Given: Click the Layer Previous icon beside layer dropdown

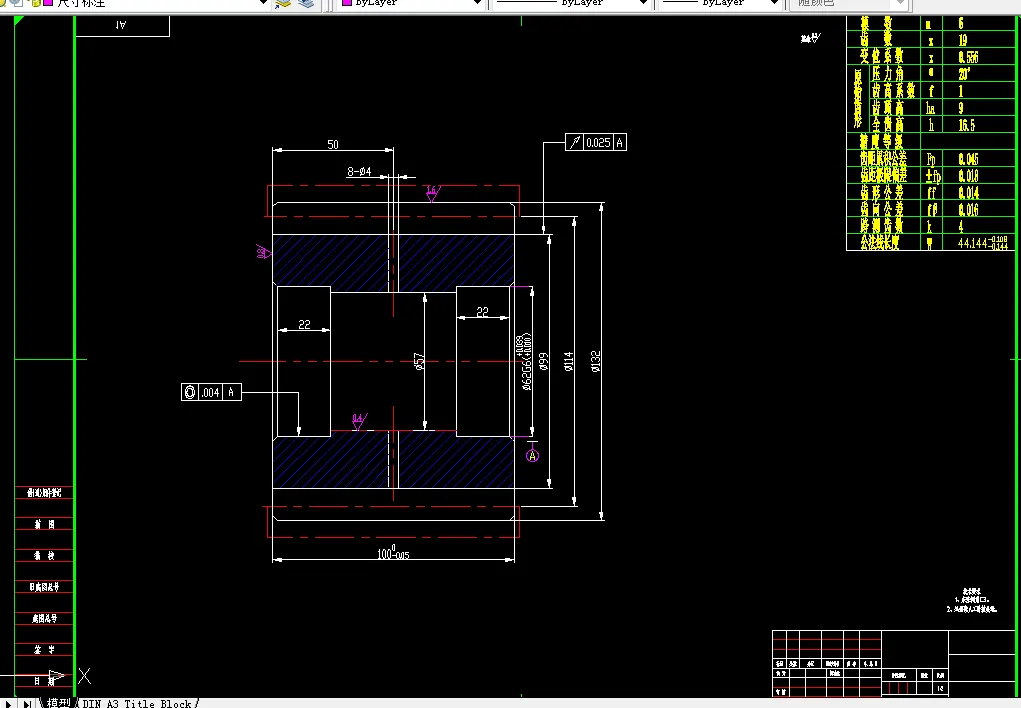Looking at the screenshot, I should click(283, 3).
